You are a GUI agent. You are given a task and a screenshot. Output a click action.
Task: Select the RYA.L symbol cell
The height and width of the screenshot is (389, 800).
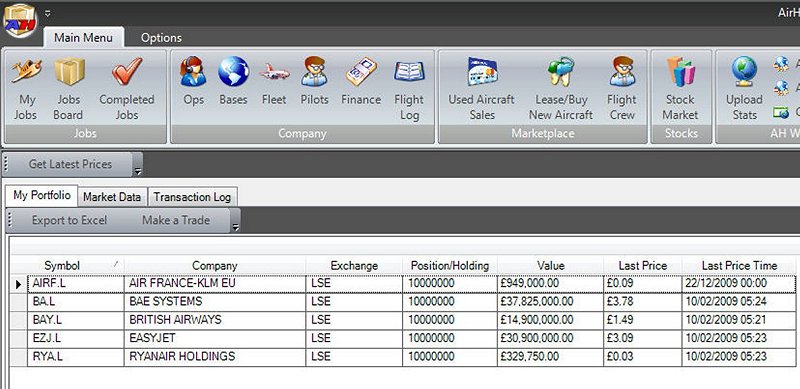tap(76, 357)
